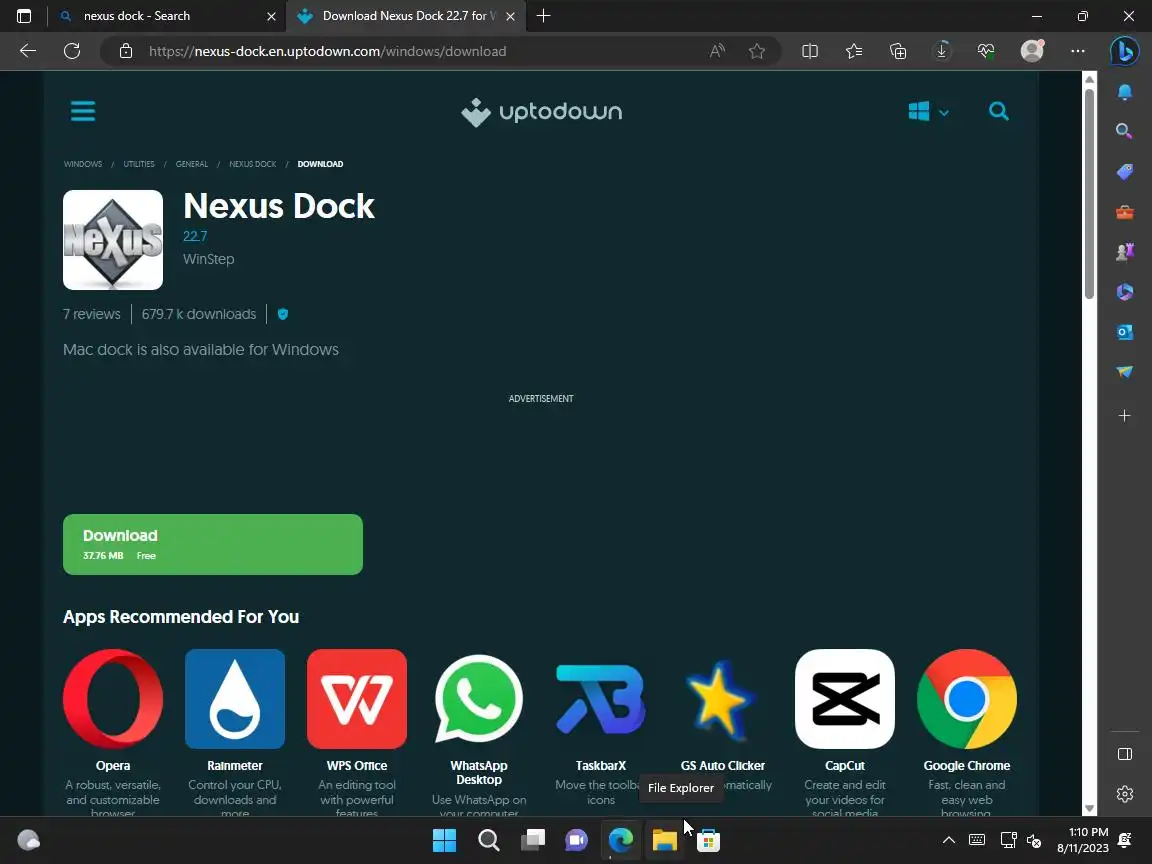Image resolution: width=1152 pixels, height=864 pixels.
Task: Click the Nexus Dock app logo
Action: pyautogui.click(x=113, y=240)
